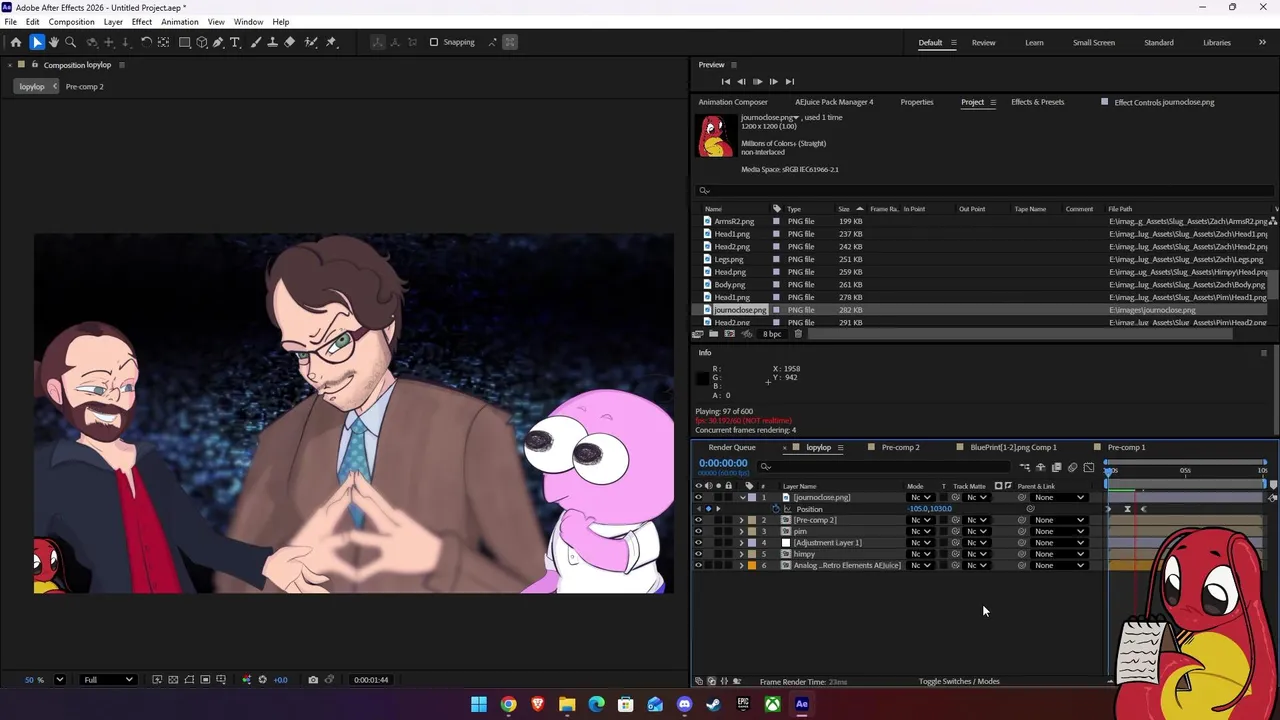Hide the Pre-comp 2 layer
Viewport: 1280px width, 720px height.
(698, 520)
